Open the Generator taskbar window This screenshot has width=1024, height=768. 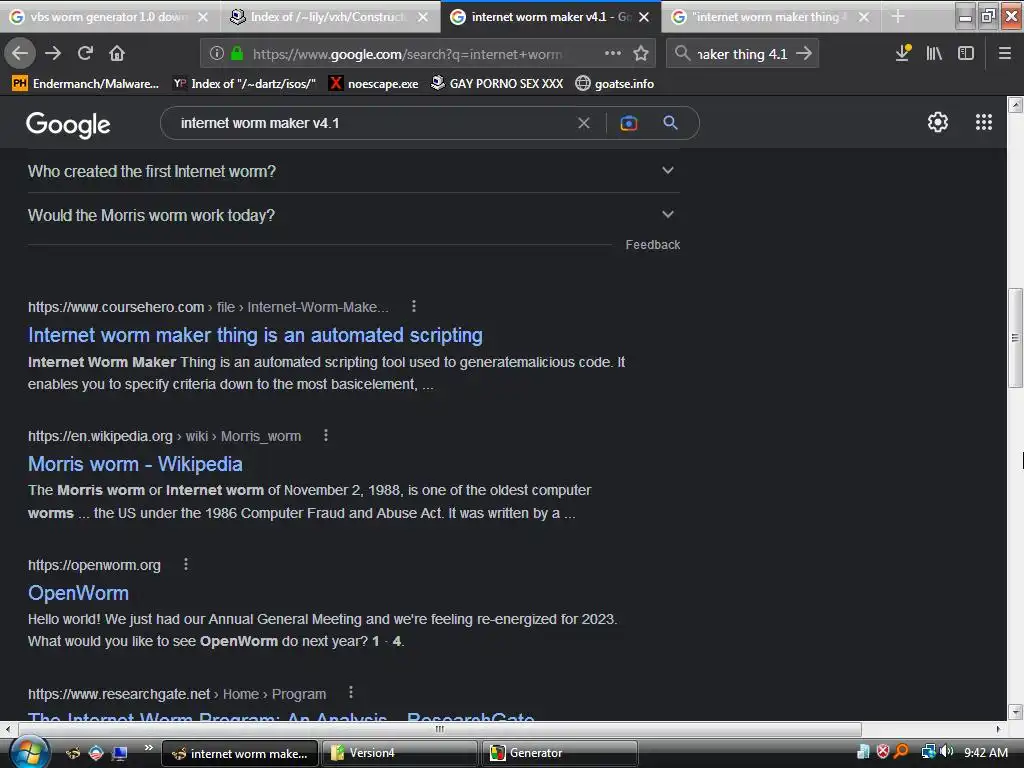560,753
